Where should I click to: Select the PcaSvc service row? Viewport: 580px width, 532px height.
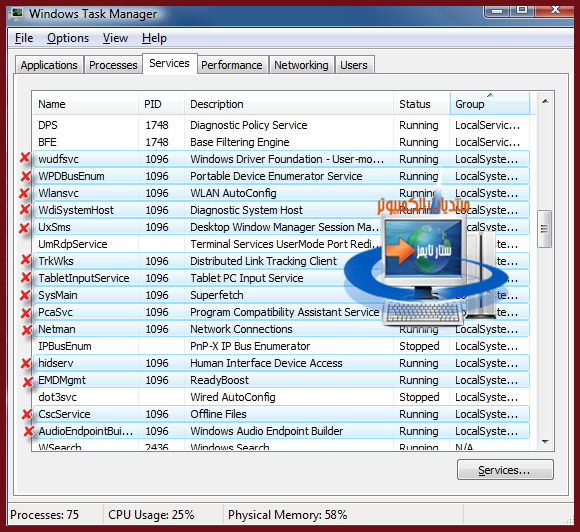pos(281,312)
